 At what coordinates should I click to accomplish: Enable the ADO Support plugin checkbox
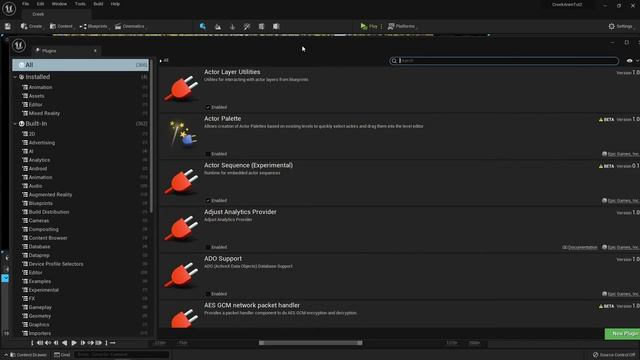208,294
